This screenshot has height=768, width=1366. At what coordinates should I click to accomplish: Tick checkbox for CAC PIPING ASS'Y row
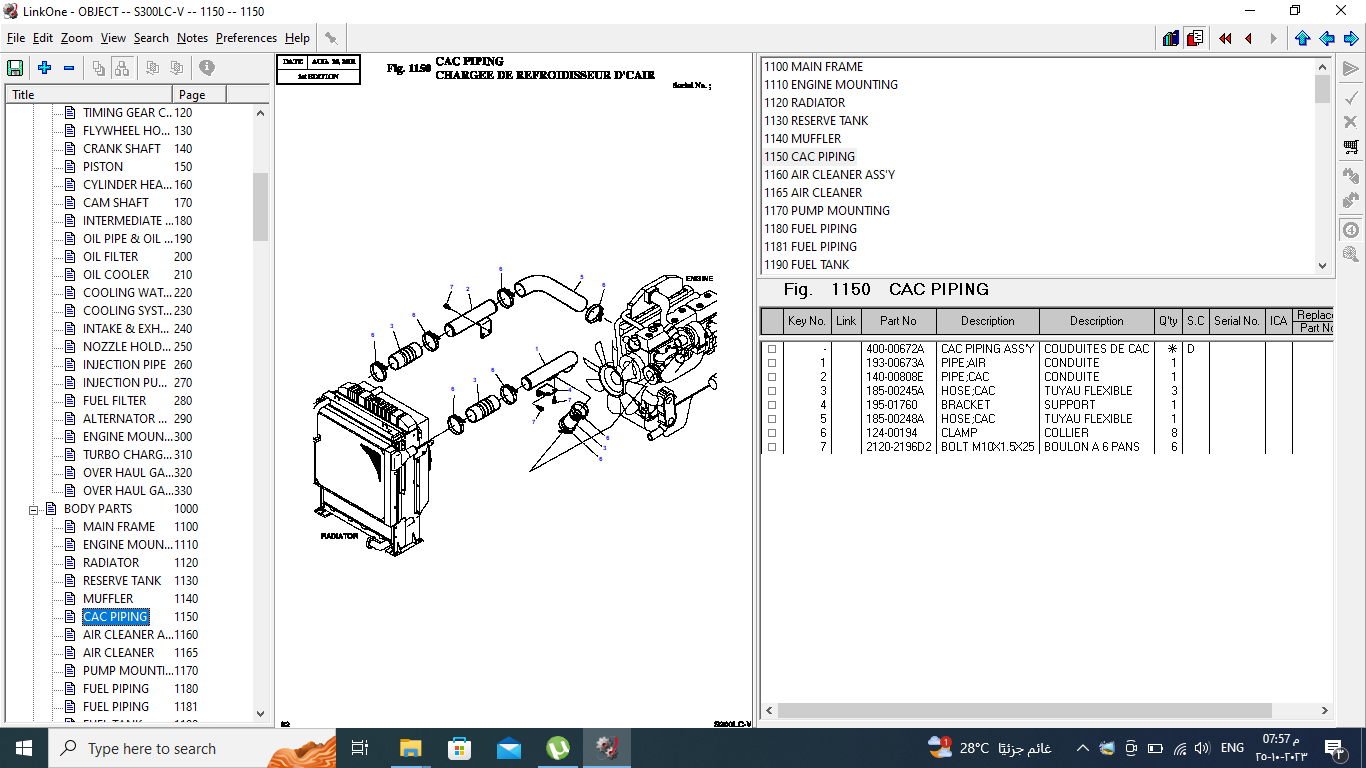coord(772,349)
